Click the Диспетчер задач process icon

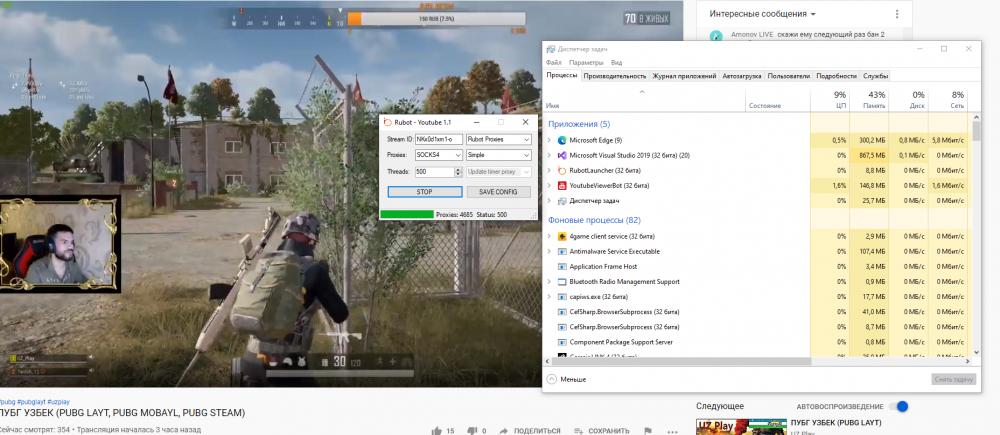click(562, 201)
